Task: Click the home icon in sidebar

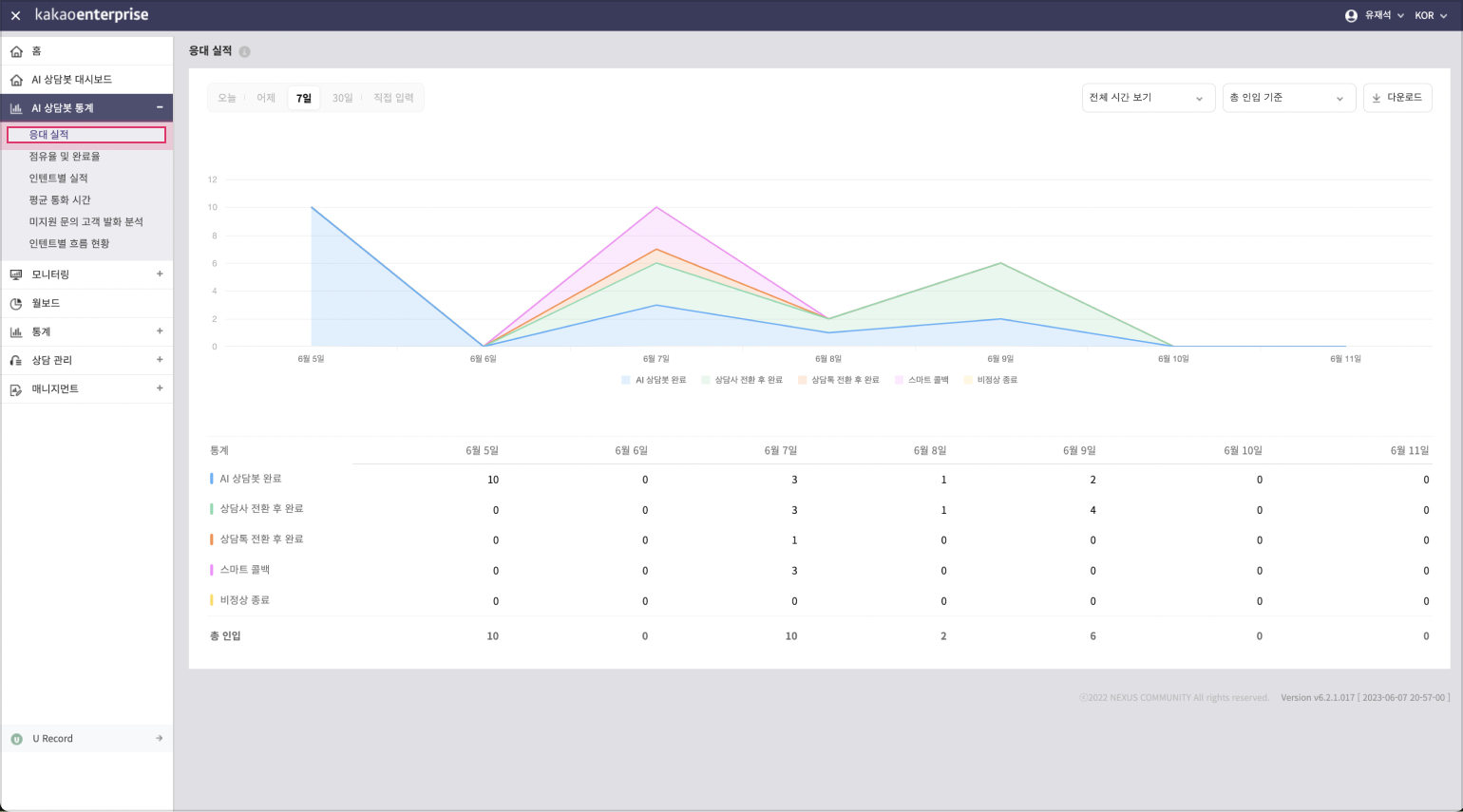Action: 16,51
